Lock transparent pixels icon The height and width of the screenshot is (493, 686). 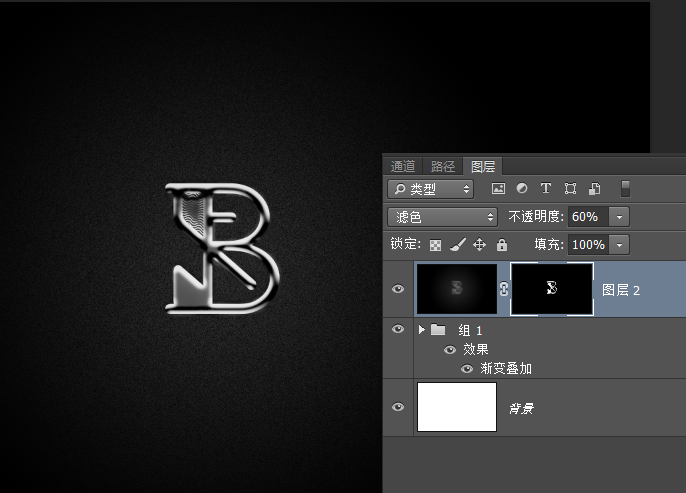[x=436, y=245]
